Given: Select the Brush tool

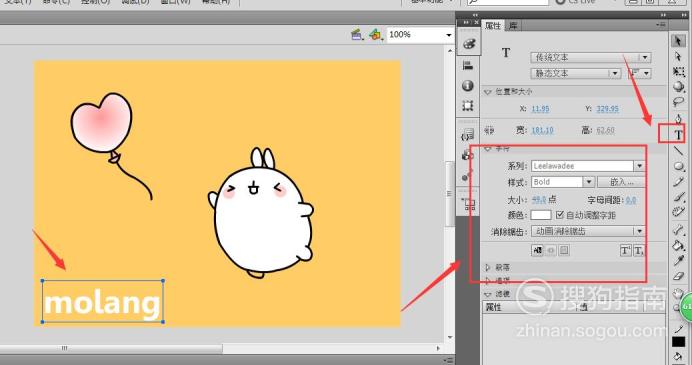Looking at the screenshot, I should coord(678,197).
